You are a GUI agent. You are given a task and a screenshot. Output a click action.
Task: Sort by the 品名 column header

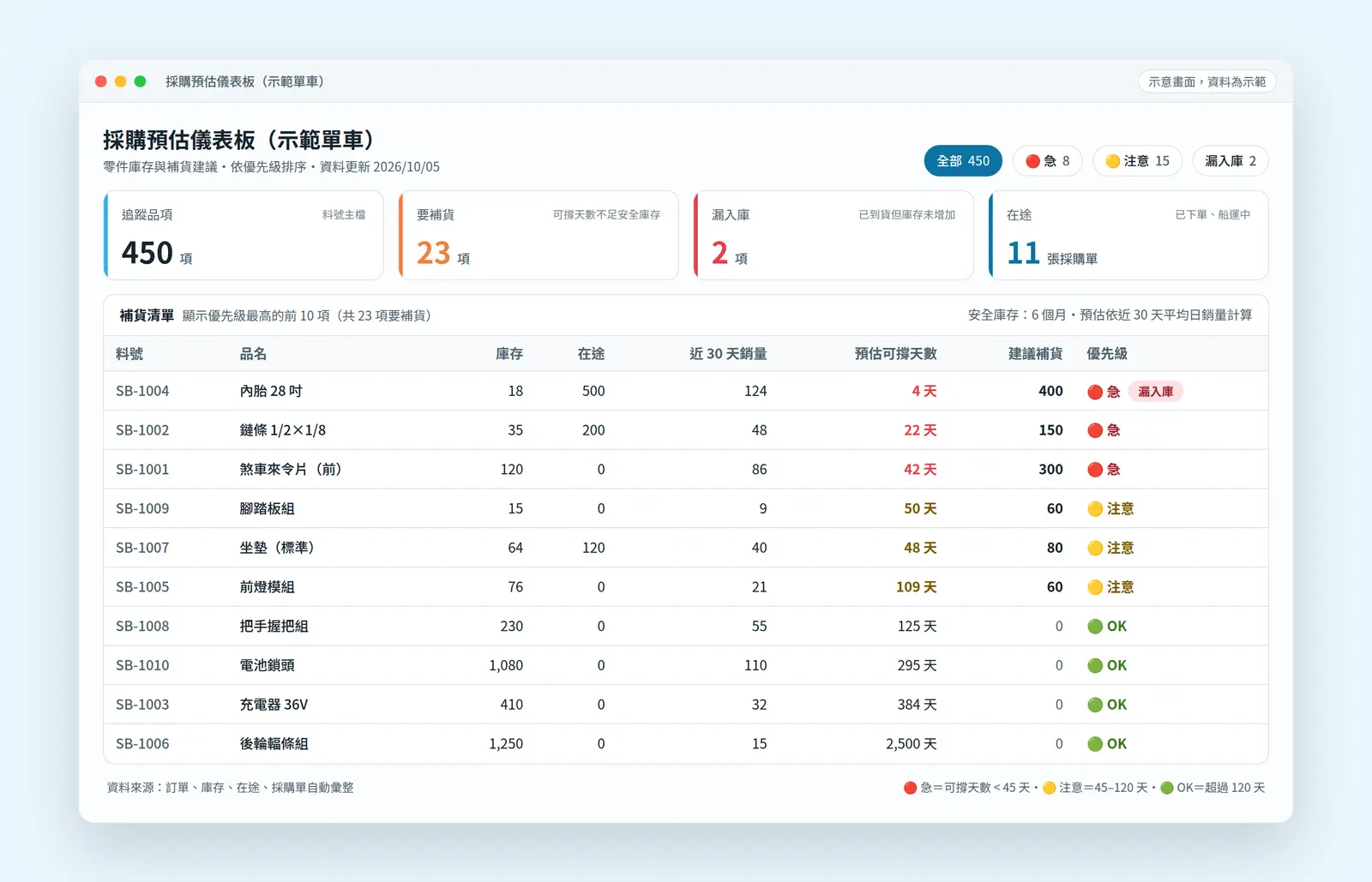tap(254, 354)
